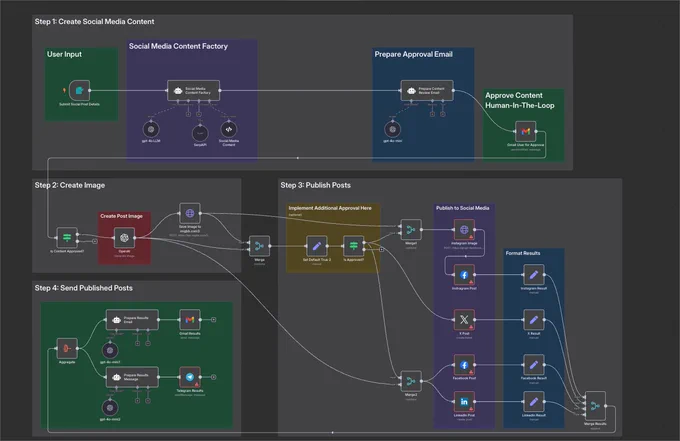
Task: Select the Step 2: Create Image note title
Action: tap(70, 185)
